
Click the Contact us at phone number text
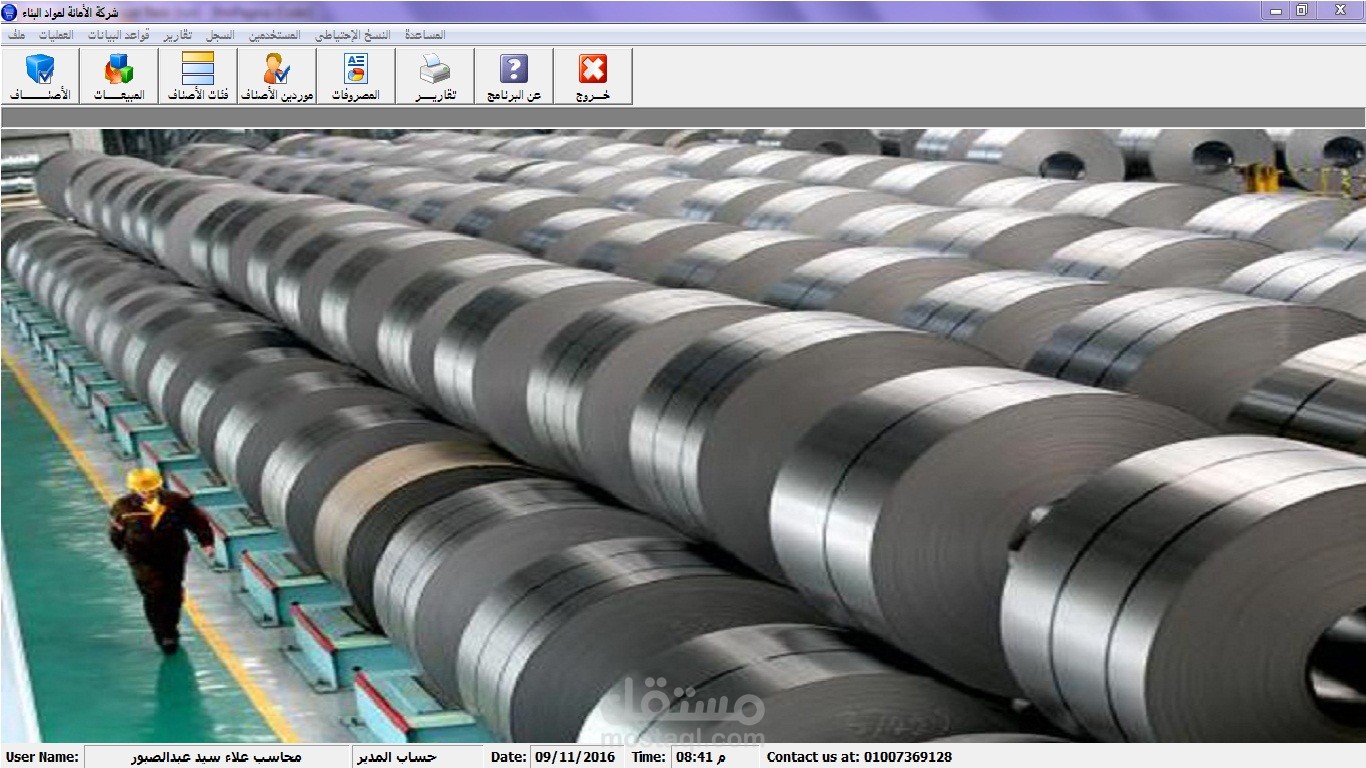[859, 757]
